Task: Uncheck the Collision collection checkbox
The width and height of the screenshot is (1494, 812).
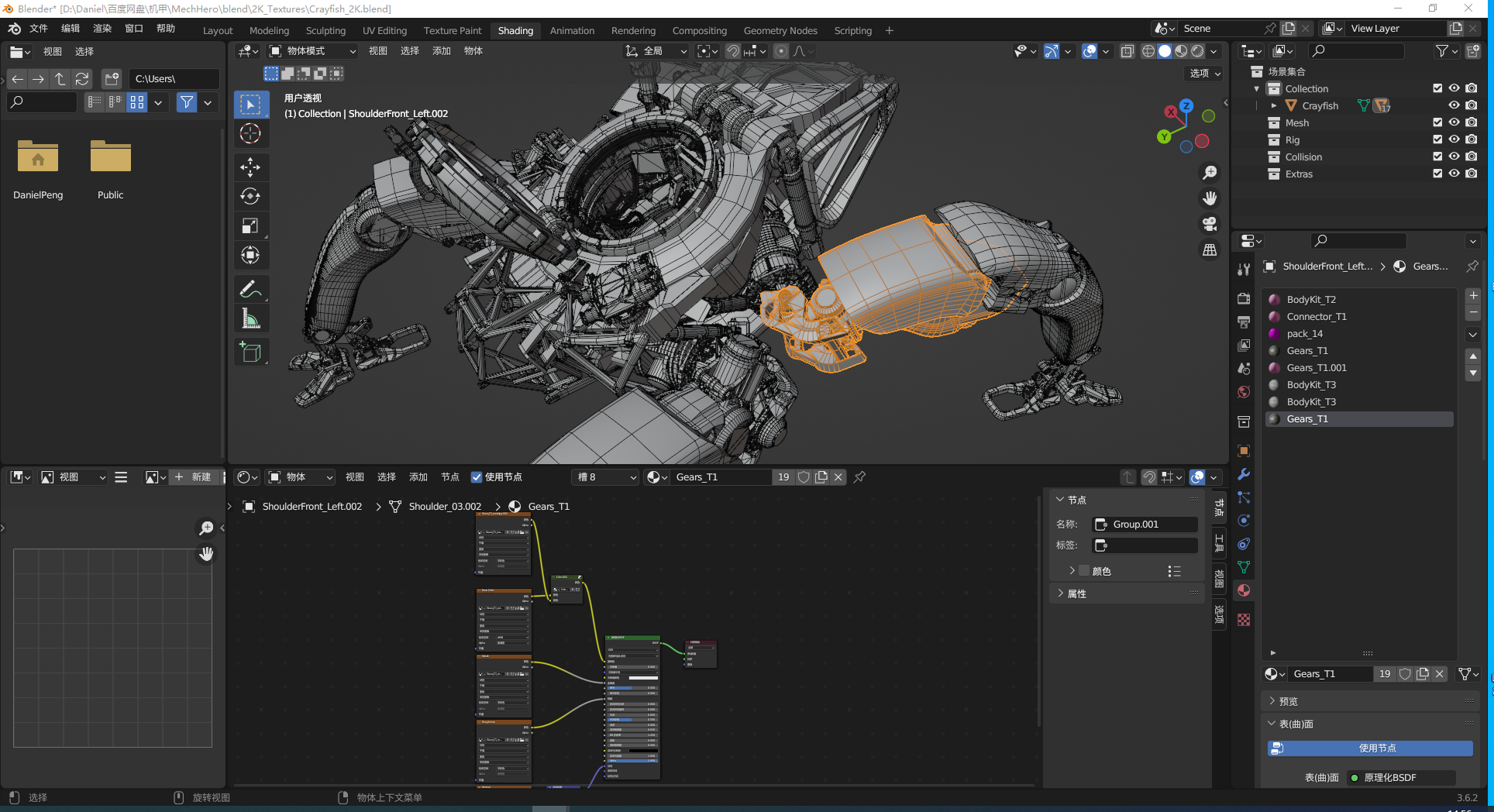Action: pos(1437,157)
